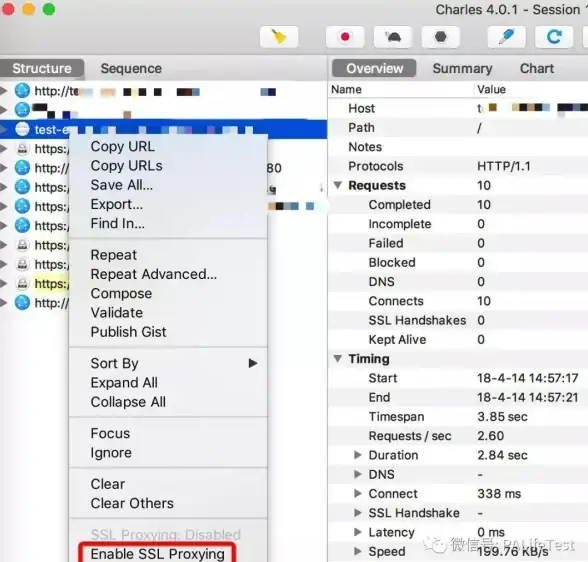The height and width of the screenshot is (562, 588).
Task: Select the Completed row
Action: point(458,205)
